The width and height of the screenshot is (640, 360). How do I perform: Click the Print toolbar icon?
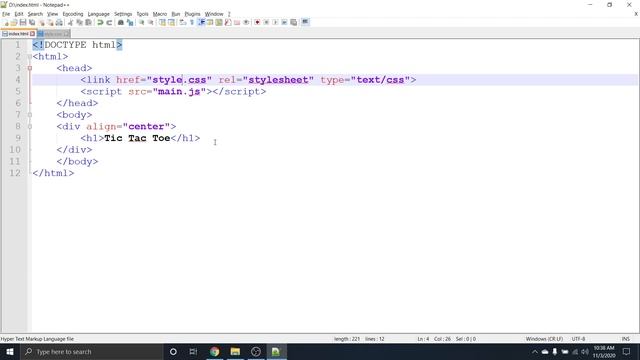pyautogui.click(x=59, y=22)
